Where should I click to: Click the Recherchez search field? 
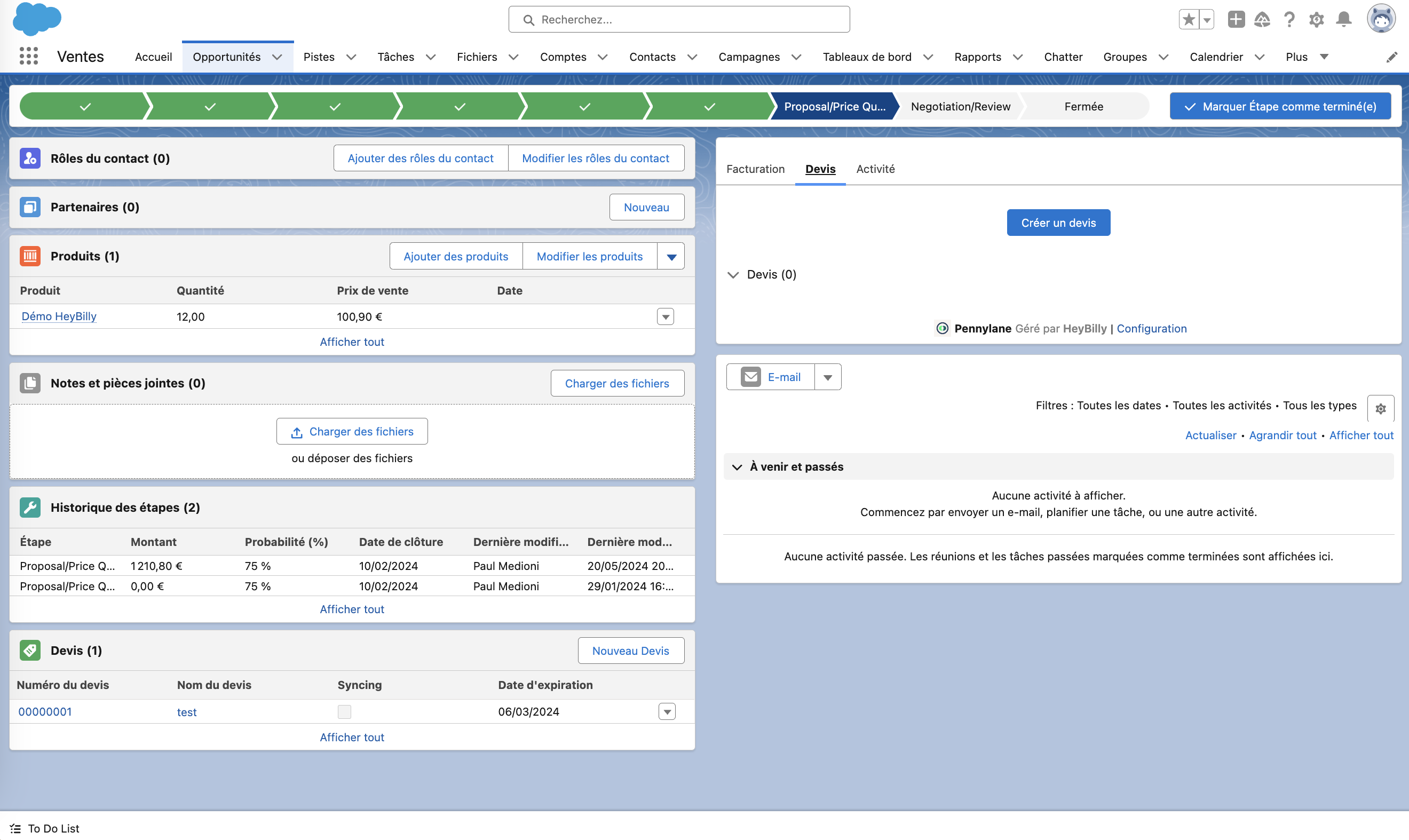point(679,20)
